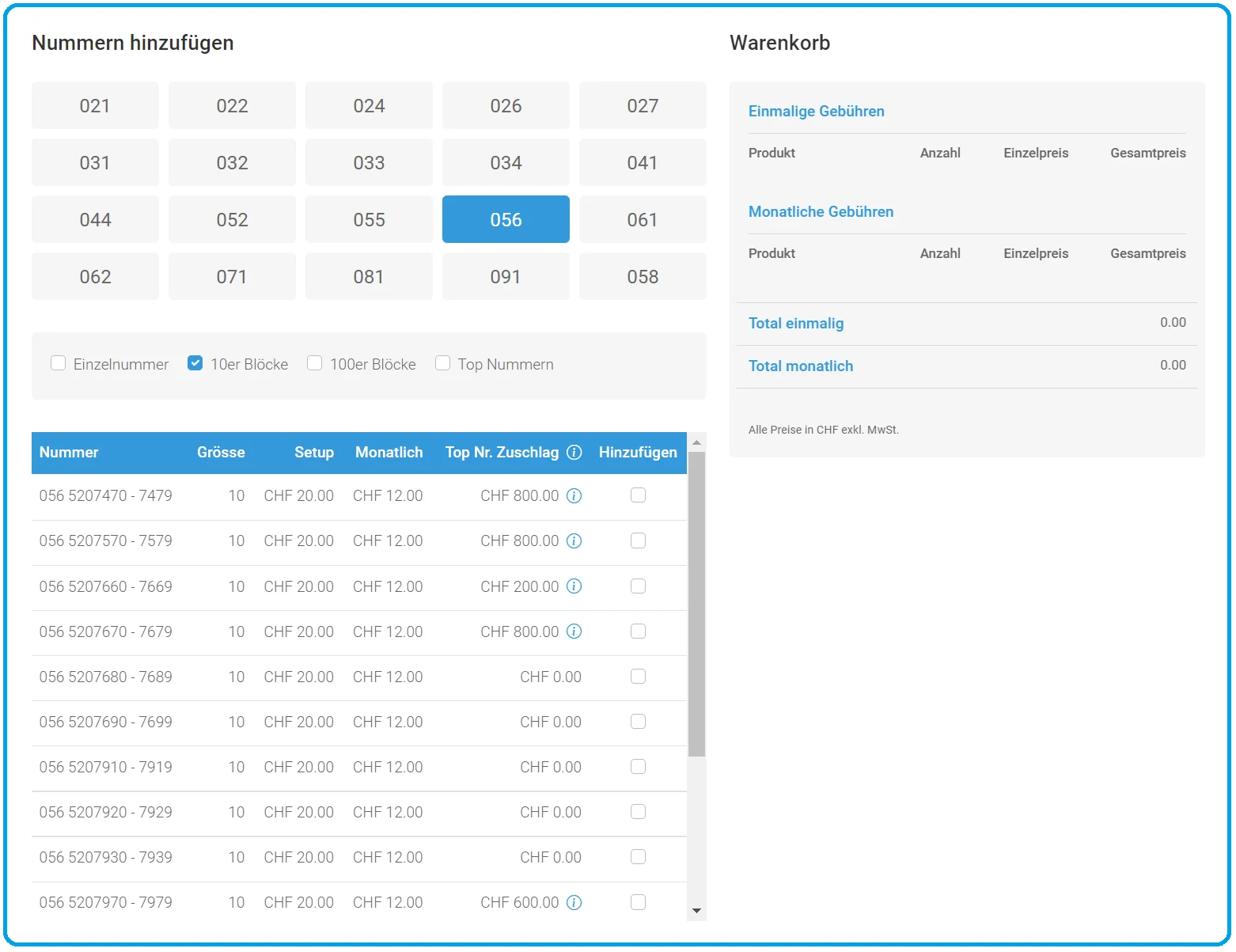Tick Hinzufügen checkbox for 5207920 - 7929

coord(638,812)
